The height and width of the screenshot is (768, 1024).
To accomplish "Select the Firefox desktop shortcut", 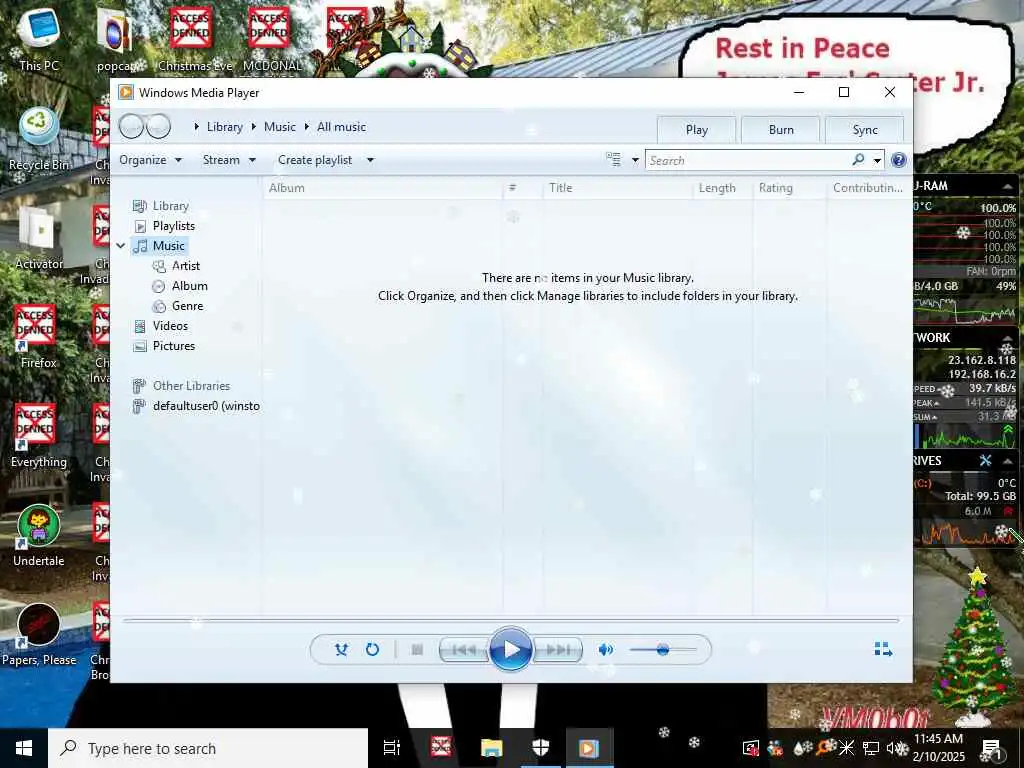I will [37, 337].
